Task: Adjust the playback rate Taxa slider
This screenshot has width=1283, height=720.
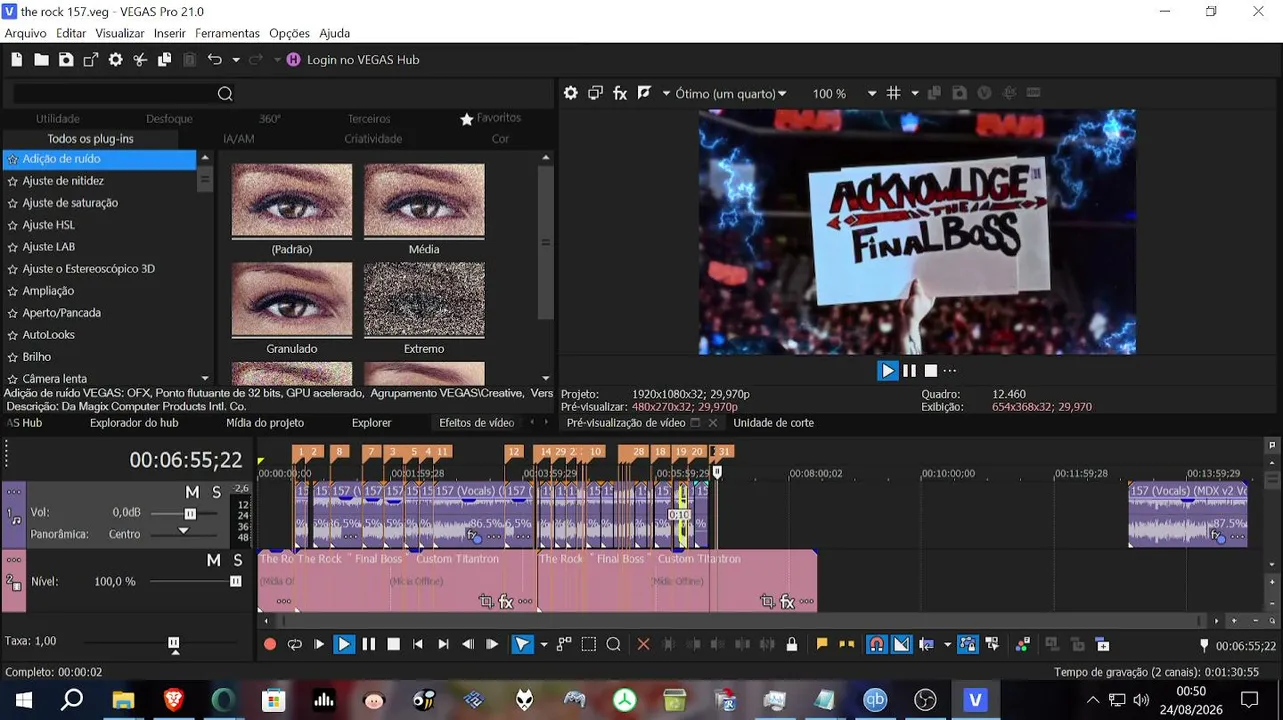Action: point(174,643)
